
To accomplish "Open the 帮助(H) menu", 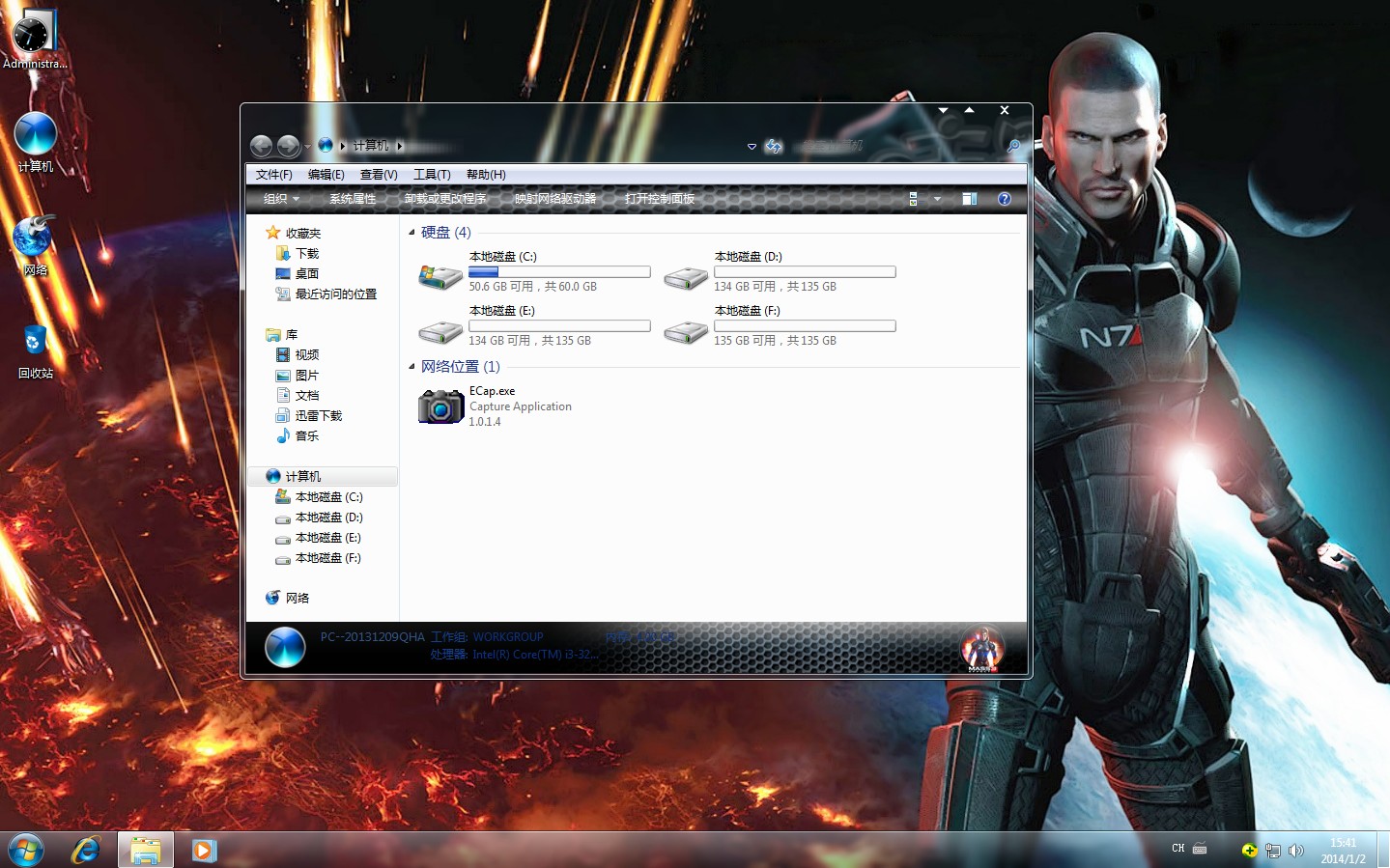I will 486,175.
